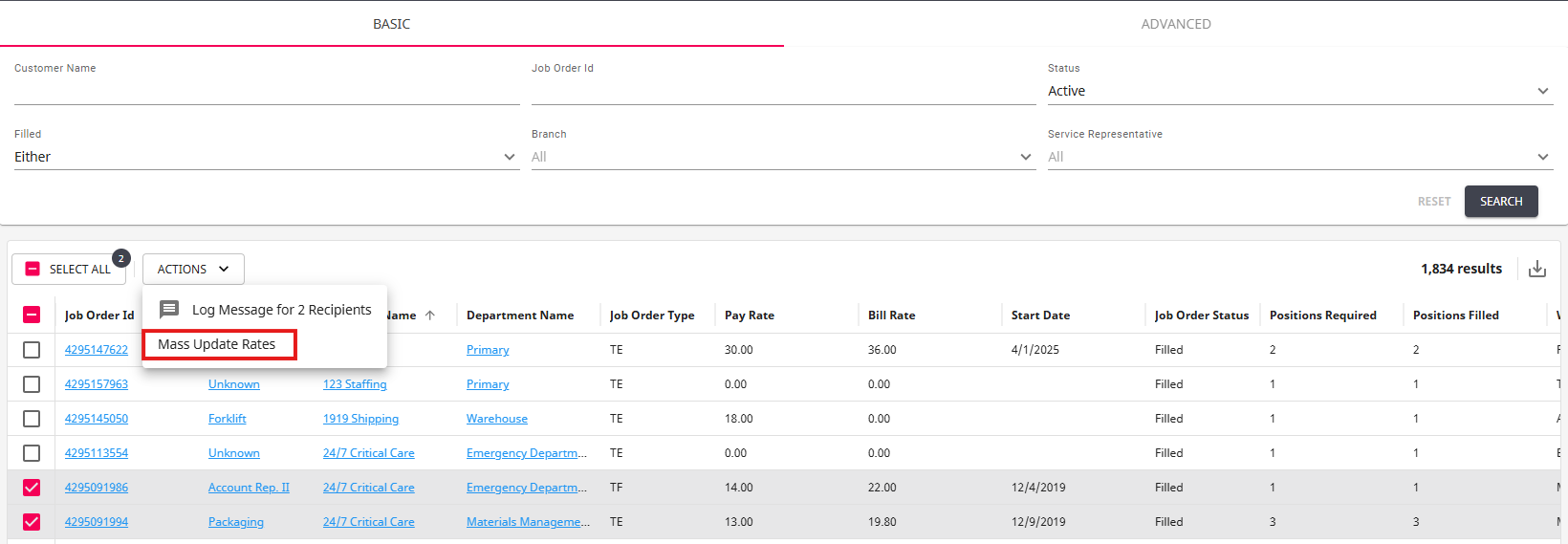The width and height of the screenshot is (1568, 544).
Task: Click the Select All indeterminate checkbox icon
Action: coord(33,270)
